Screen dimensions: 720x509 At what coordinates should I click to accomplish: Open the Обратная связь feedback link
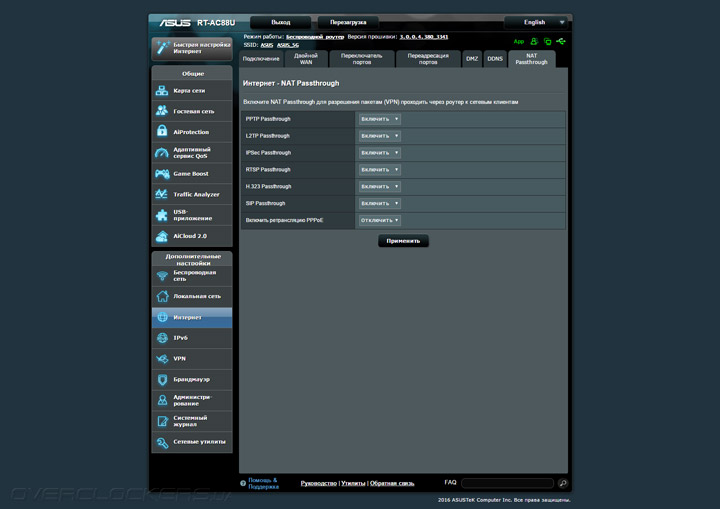[x=392, y=483]
